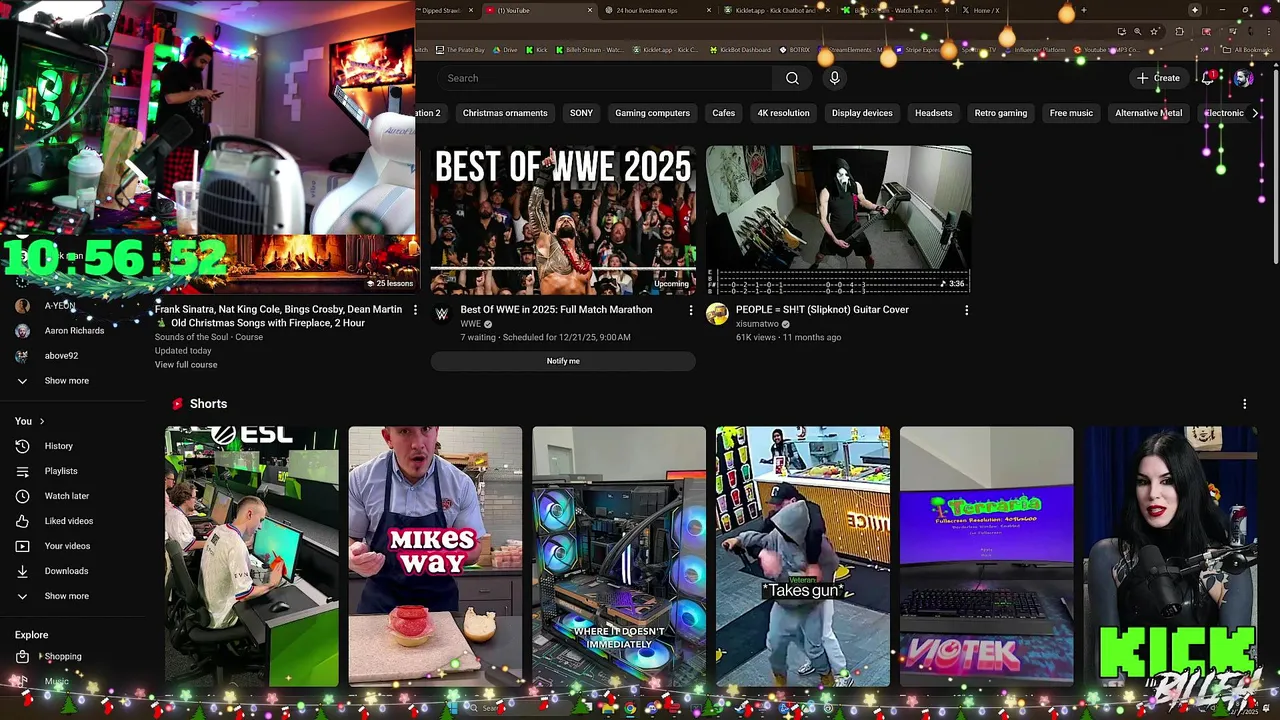This screenshot has width=1280, height=720.
Task: Select Headsets filter chip
Action: tap(933, 113)
